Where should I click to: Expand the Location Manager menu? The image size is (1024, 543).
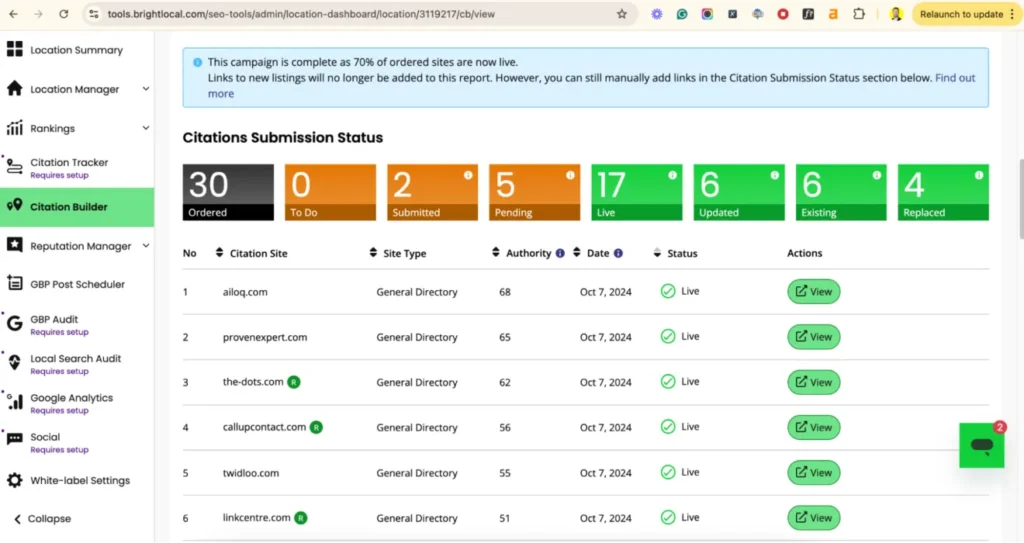tap(145, 89)
